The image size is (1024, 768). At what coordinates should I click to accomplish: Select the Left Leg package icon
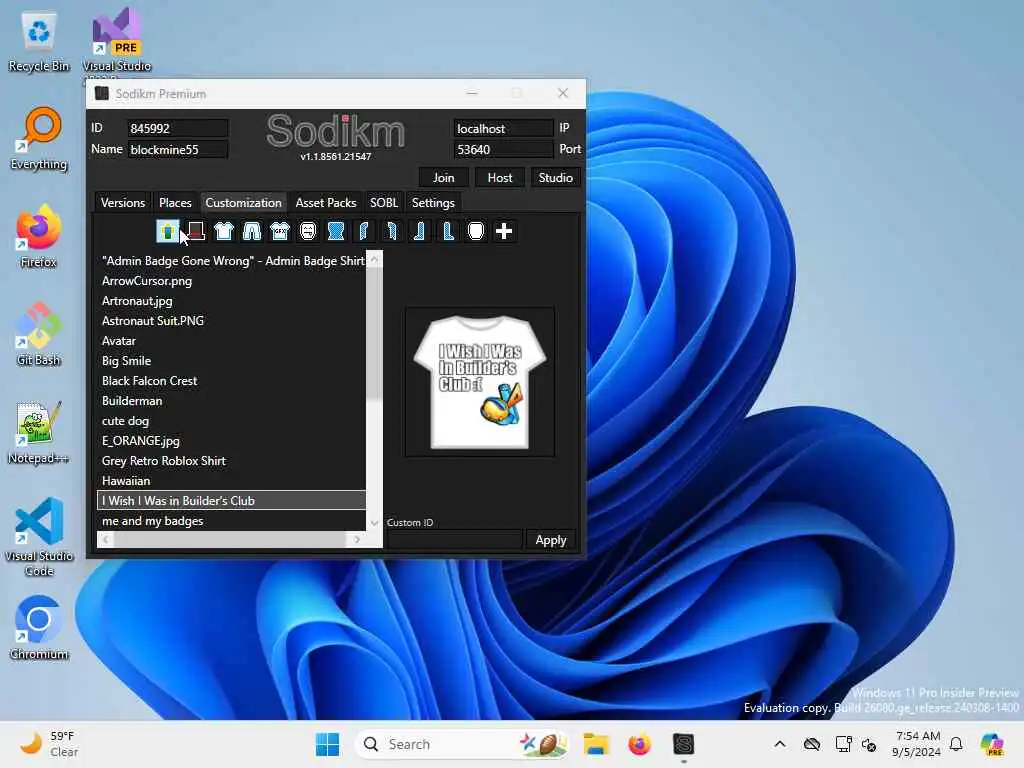coord(420,231)
